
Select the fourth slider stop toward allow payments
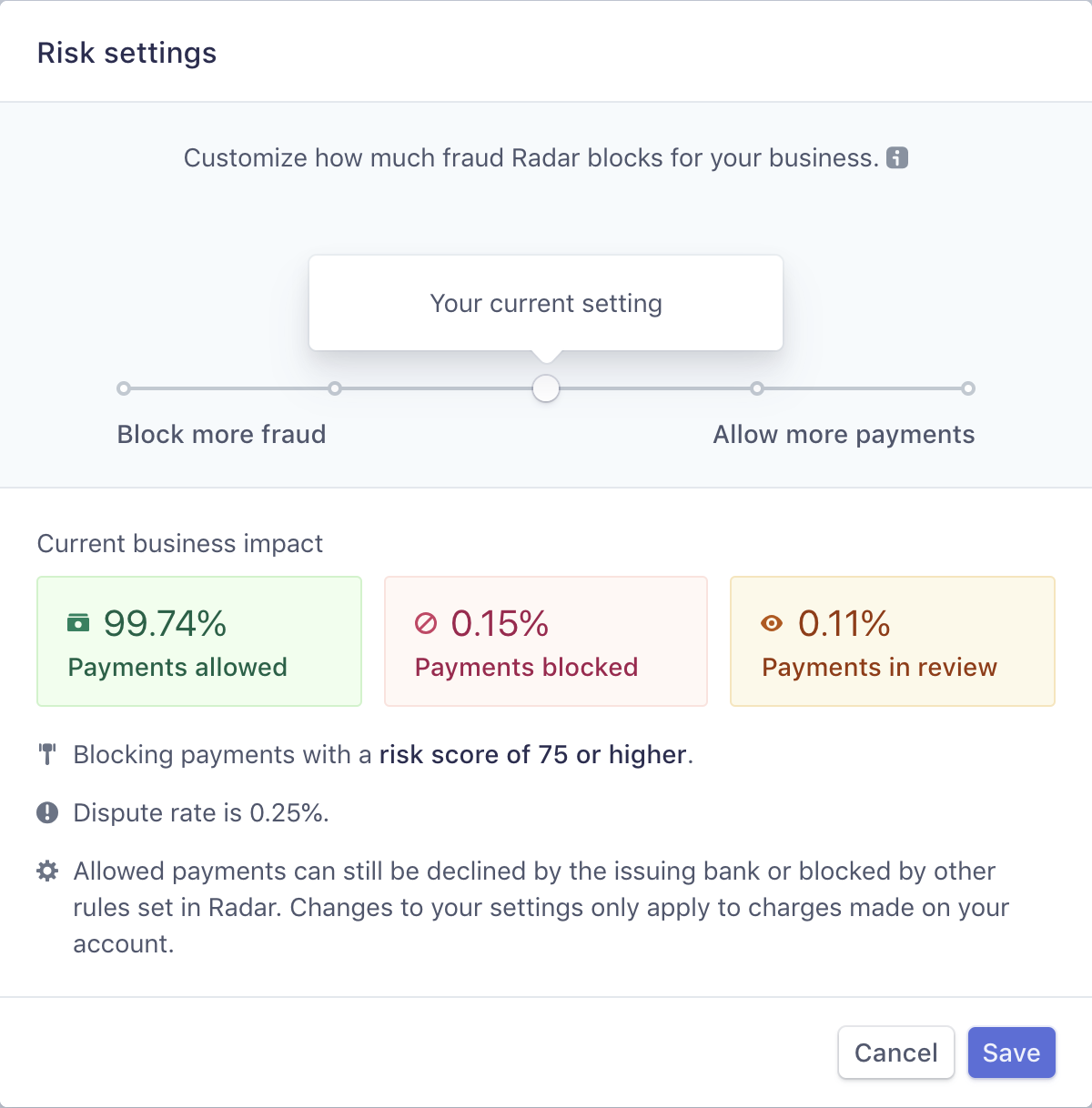[x=757, y=388]
